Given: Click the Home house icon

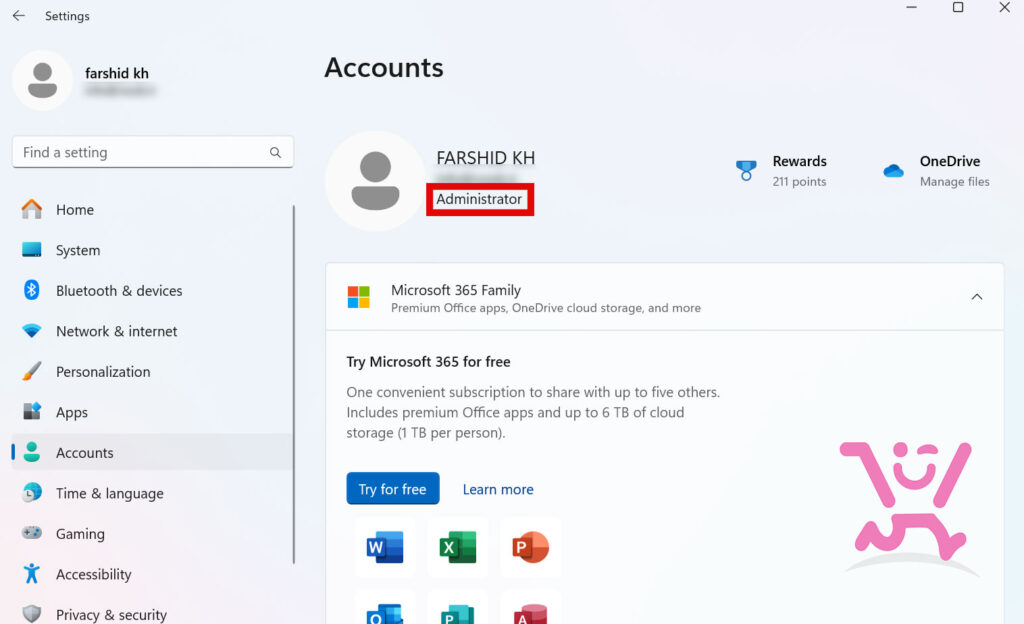Looking at the screenshot, I should (x=31, y=209).
